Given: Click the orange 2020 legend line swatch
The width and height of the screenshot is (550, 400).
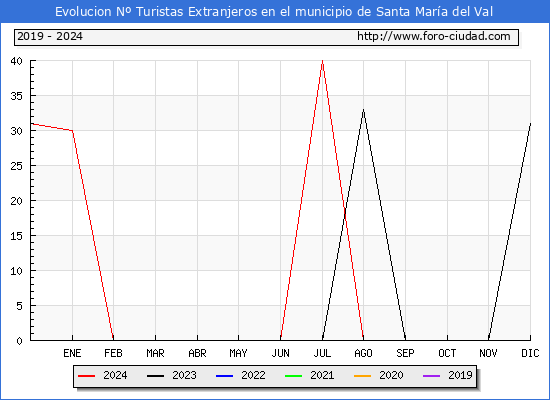Looking at the screenshot, I should coord(362,376).
